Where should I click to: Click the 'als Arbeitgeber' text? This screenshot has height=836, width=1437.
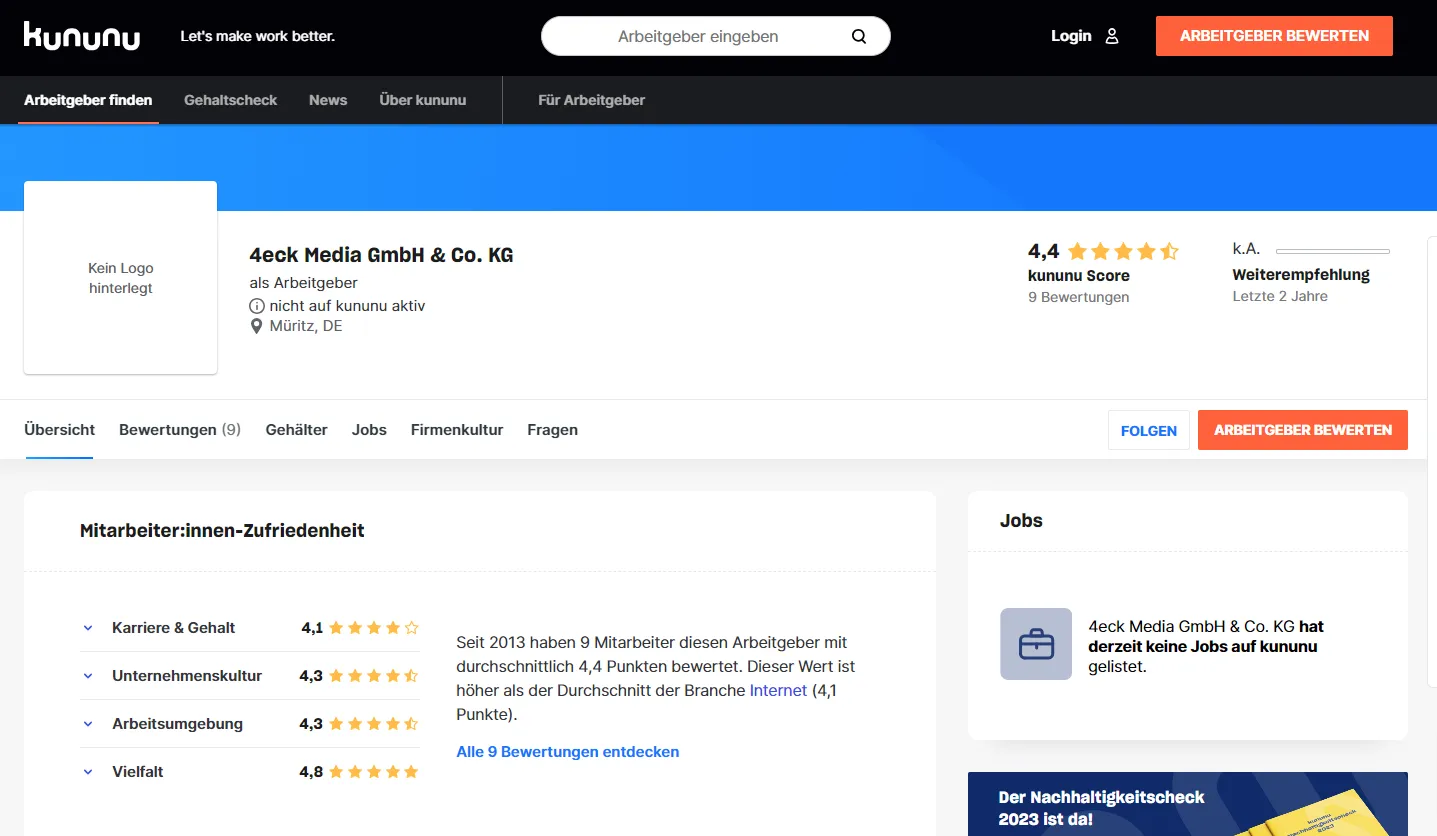click(x=304, y=283)
